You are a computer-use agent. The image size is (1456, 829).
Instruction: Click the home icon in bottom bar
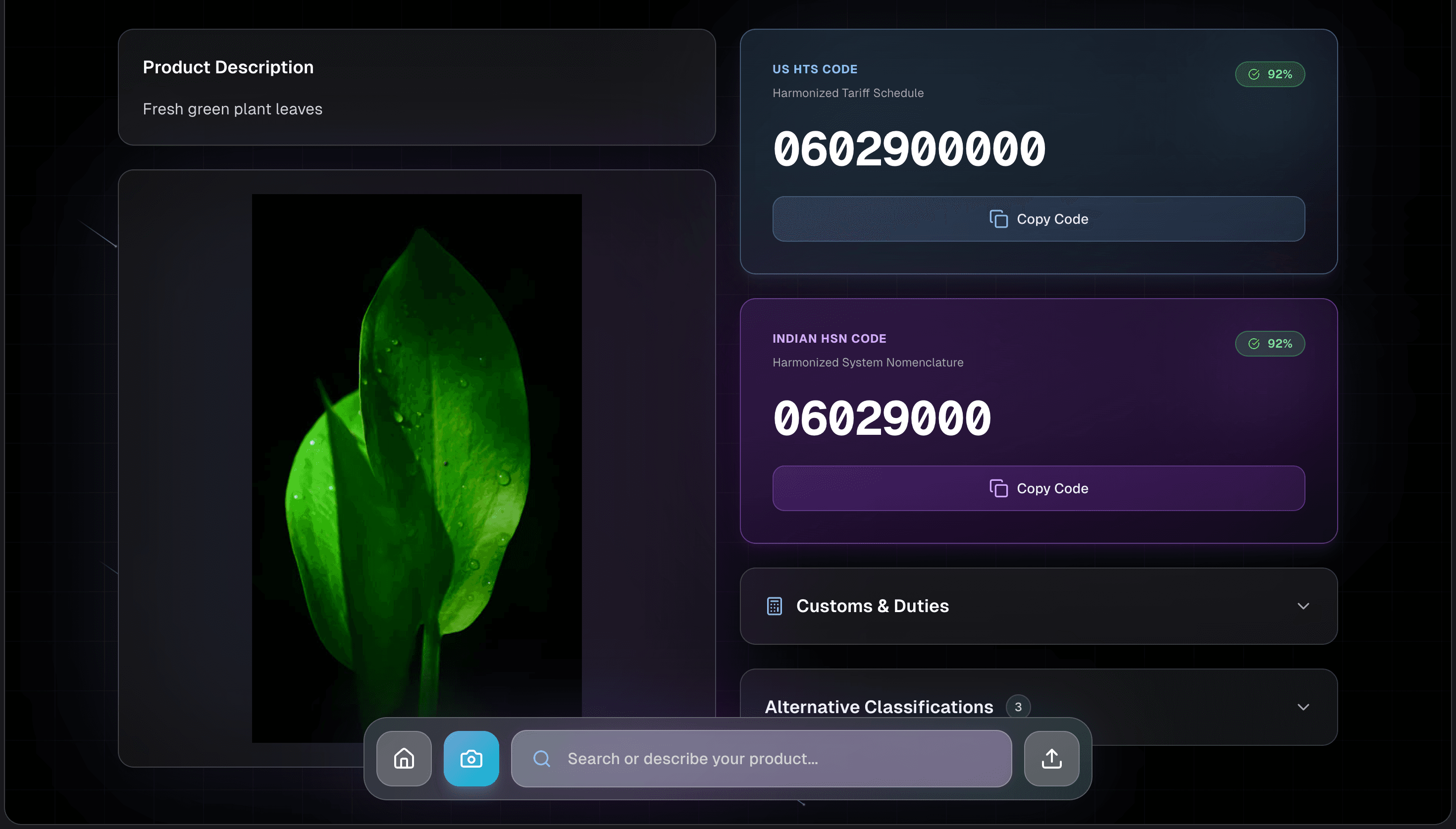click(x=404, y=758)
